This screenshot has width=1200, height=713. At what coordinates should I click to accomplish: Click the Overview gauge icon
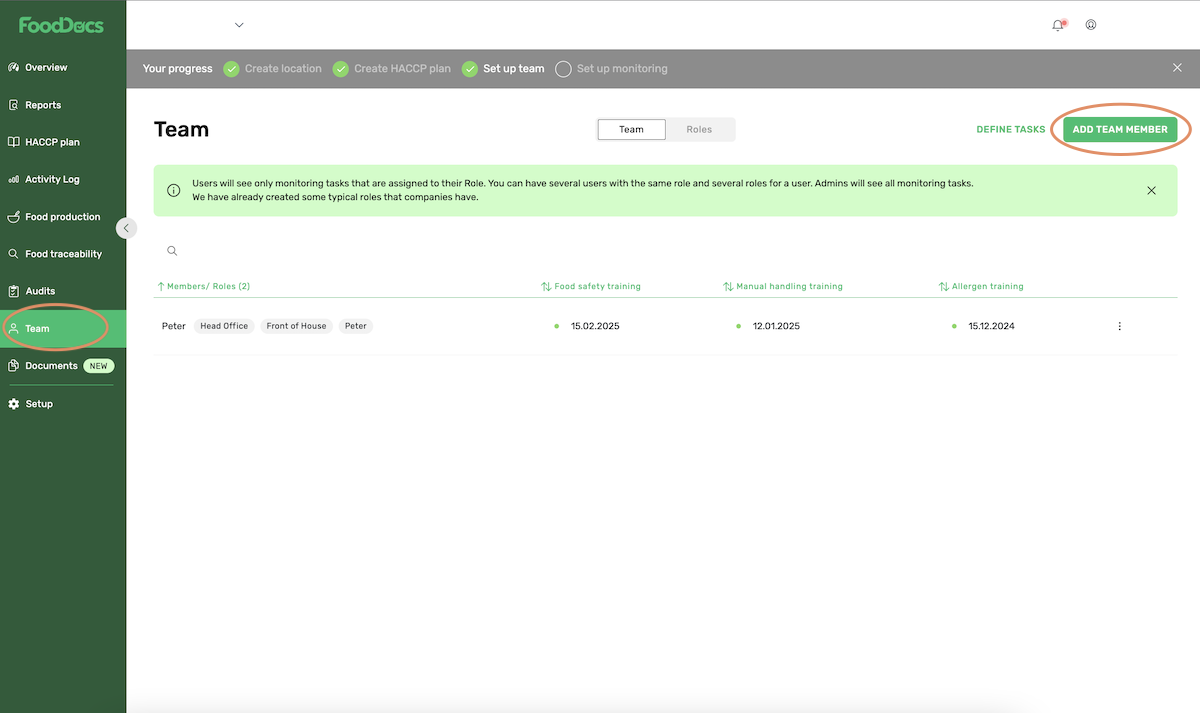tap(13, 68)
